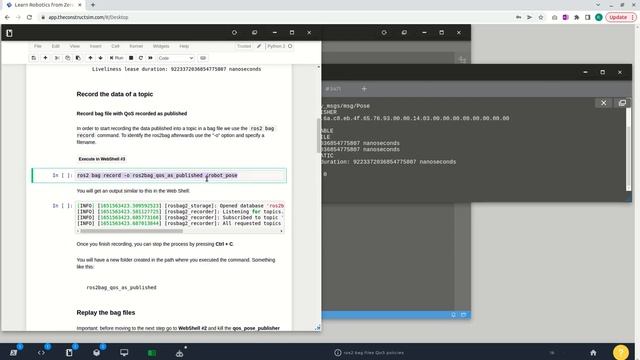Open the notebook Cell menu

click(x=116, y=46)
